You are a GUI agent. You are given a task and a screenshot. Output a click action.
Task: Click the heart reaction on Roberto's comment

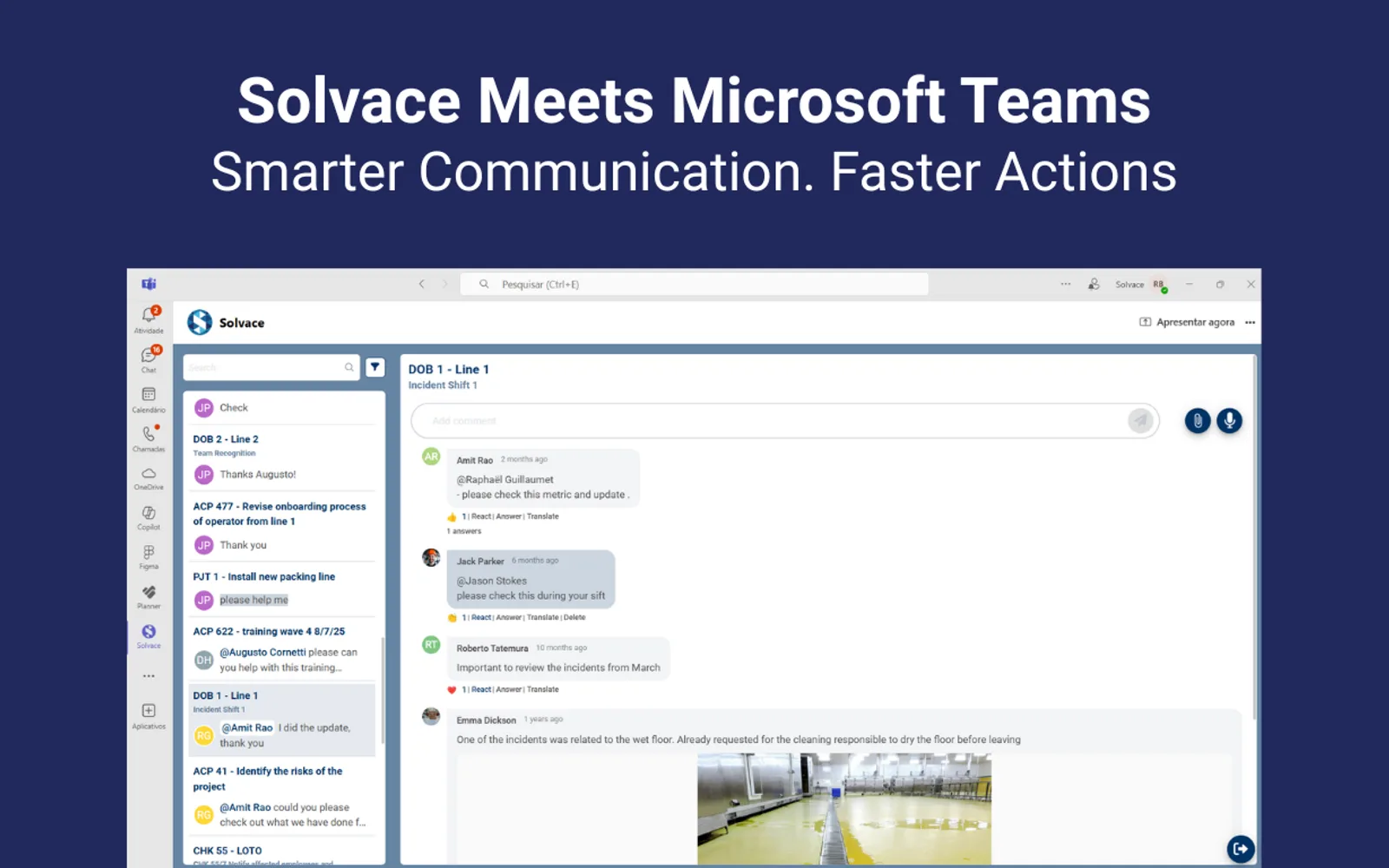click(x=451, y=690)
